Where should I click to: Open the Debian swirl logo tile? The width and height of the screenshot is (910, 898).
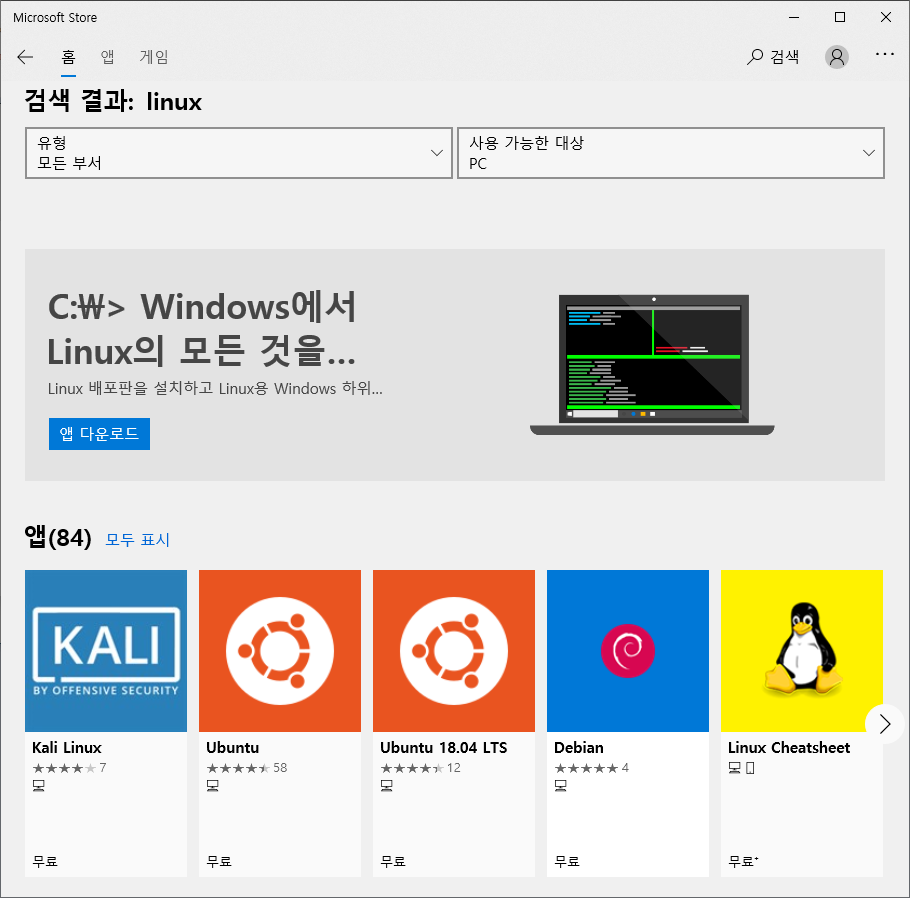[x=628, y=651]
